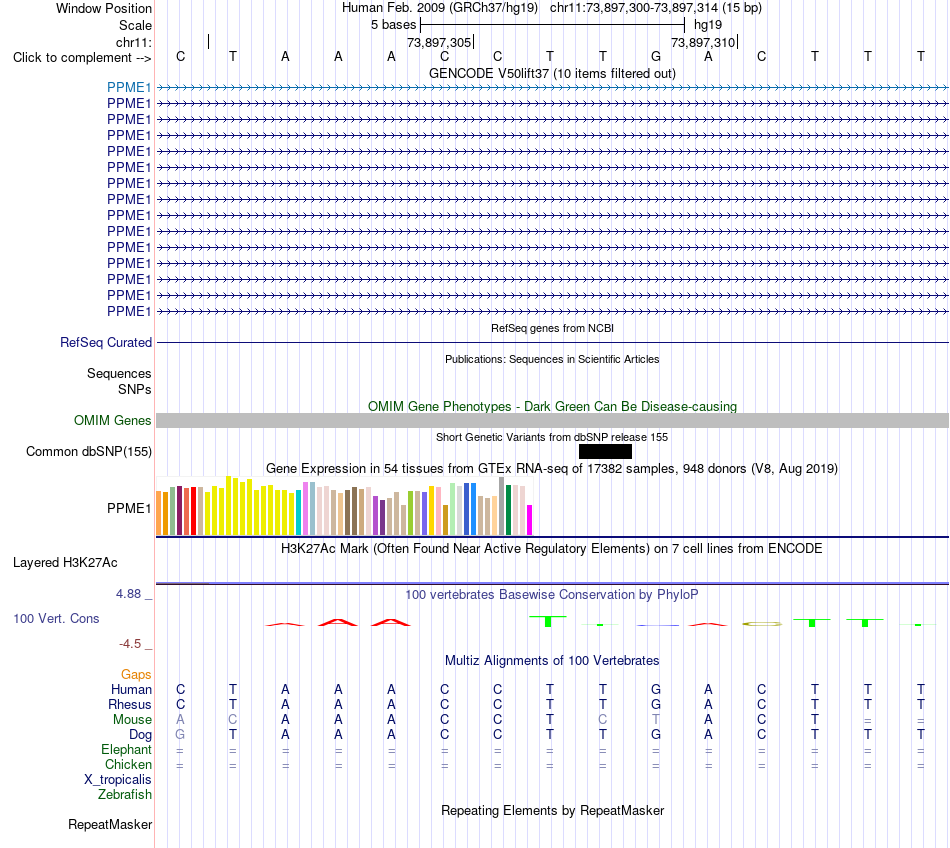The image size is (950, 848).
Task: Click the 'Click to complement -->' label
Action: coord(82,58)
